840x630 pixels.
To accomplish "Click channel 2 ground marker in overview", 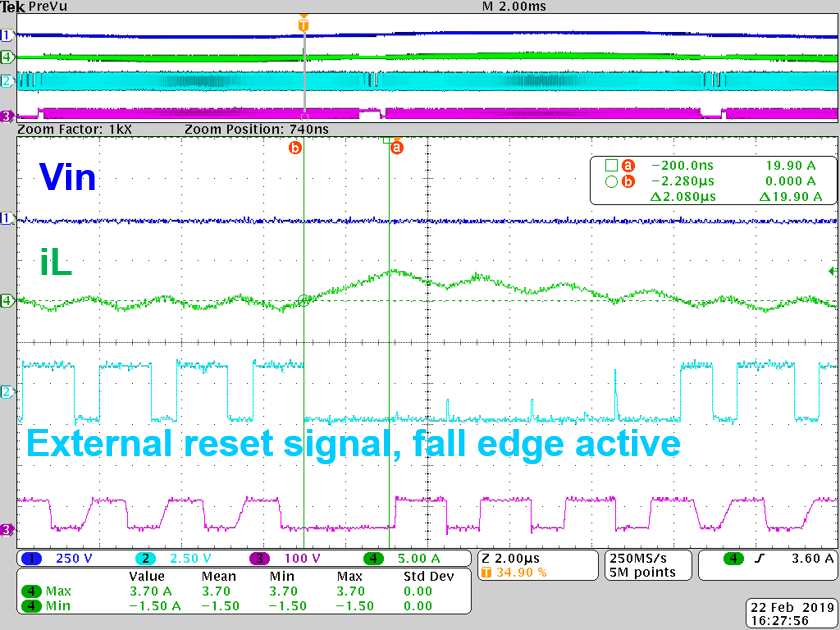I will click(x=6, y=81).
